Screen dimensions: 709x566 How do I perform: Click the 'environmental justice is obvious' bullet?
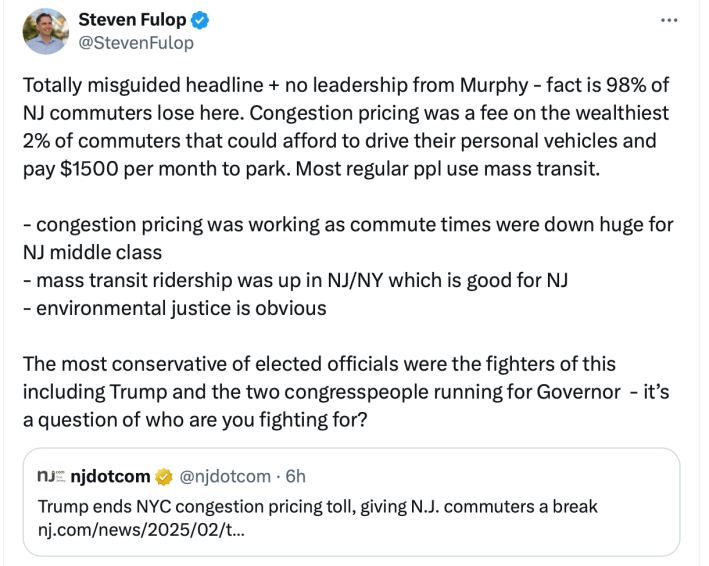[175, 309]
